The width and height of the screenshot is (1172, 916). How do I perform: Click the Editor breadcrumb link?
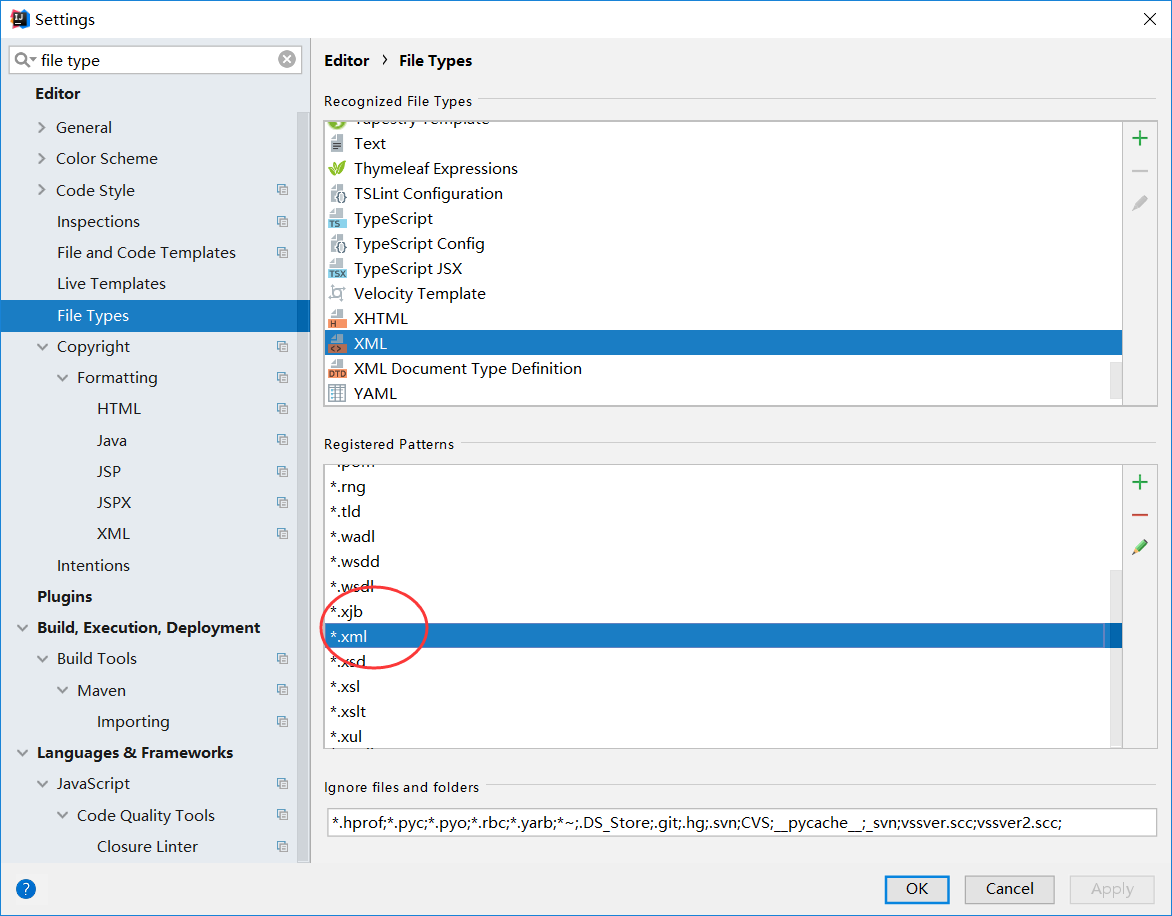click(347, 61)
